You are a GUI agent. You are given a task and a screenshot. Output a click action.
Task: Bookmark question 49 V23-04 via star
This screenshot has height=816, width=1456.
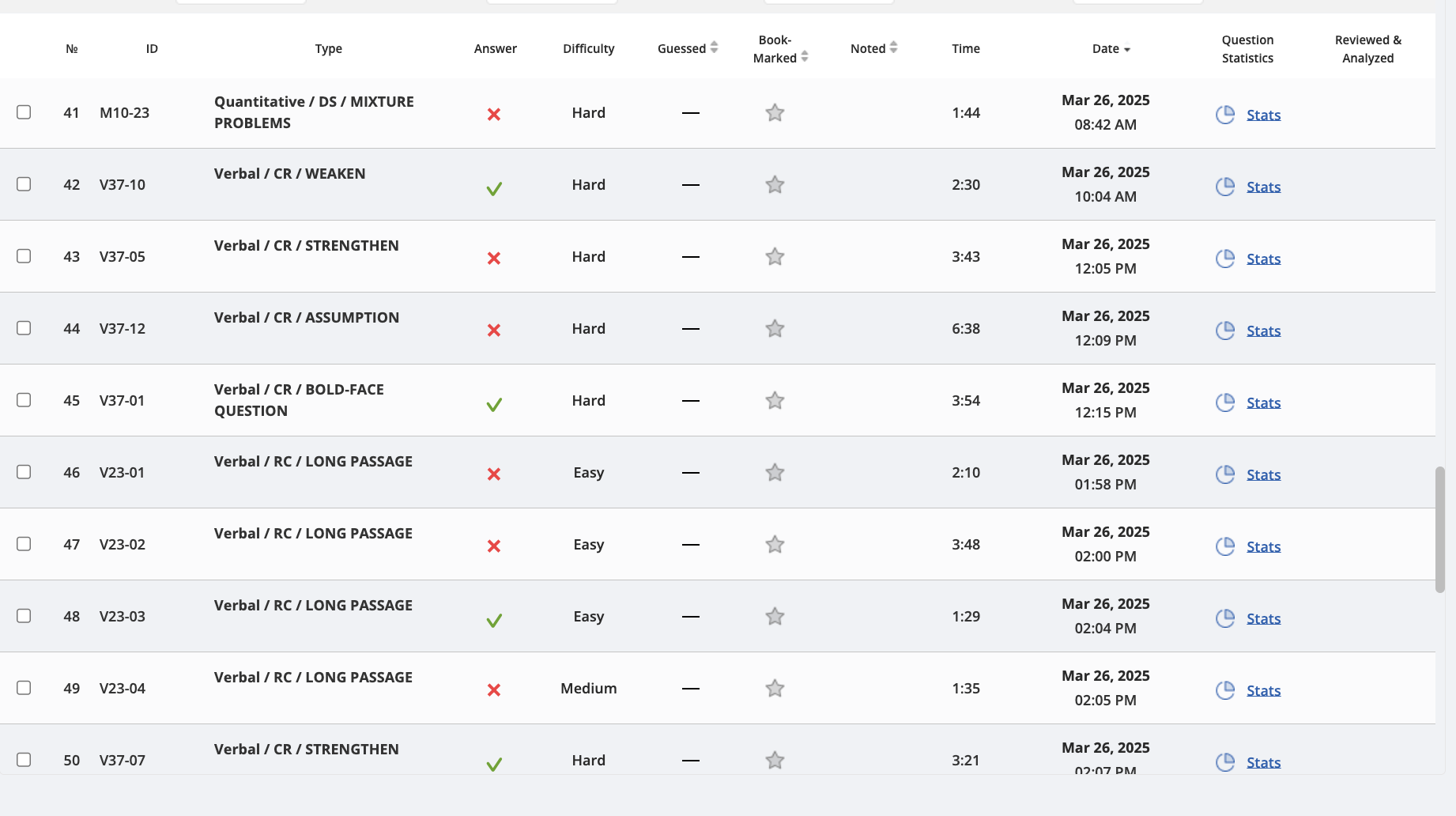pos(775,689)
